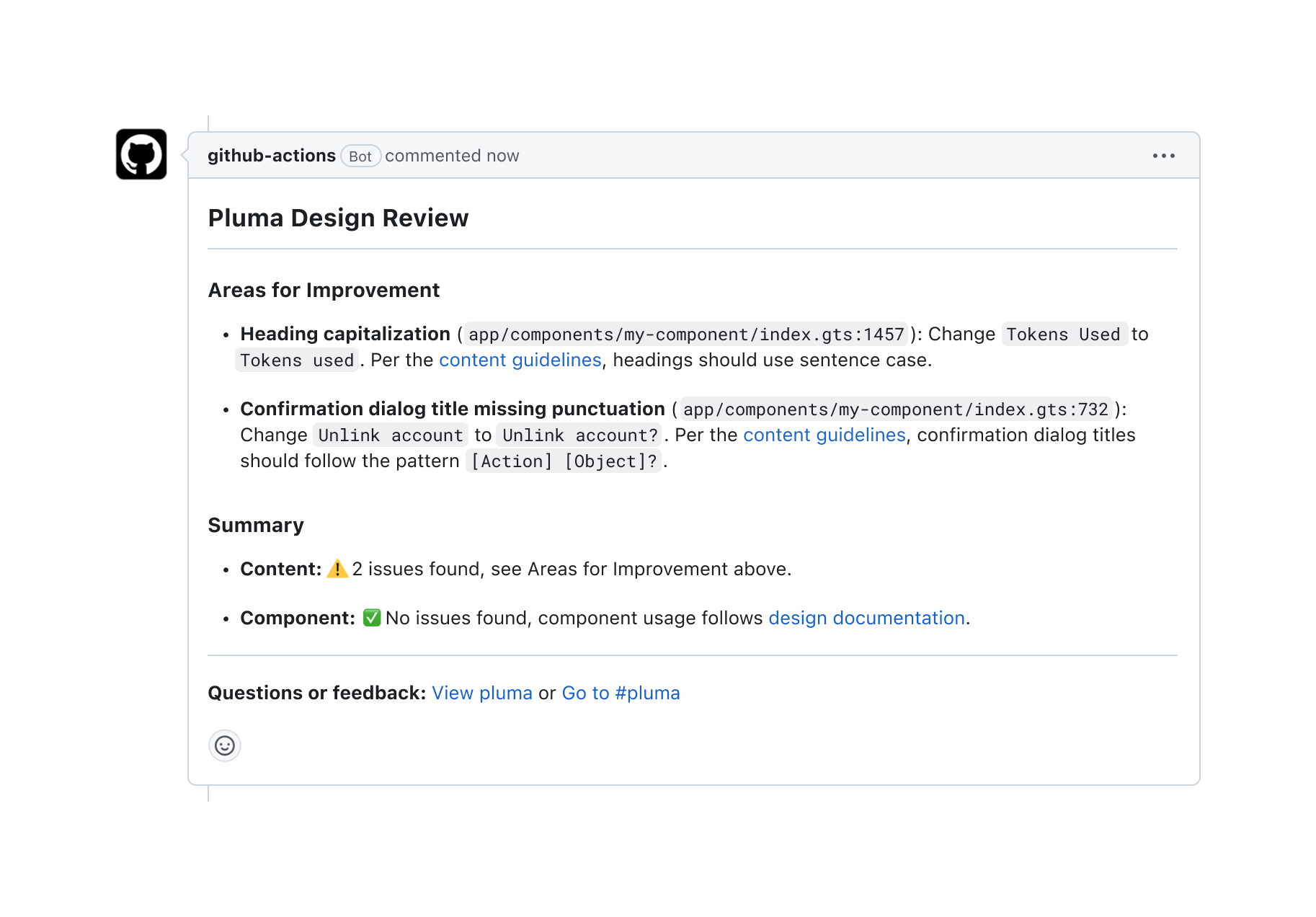The width and height of the screenshot is (1316, 917).
Task: Open content guidelines link in heading capitalization item
Action: (x=520, y=360)
